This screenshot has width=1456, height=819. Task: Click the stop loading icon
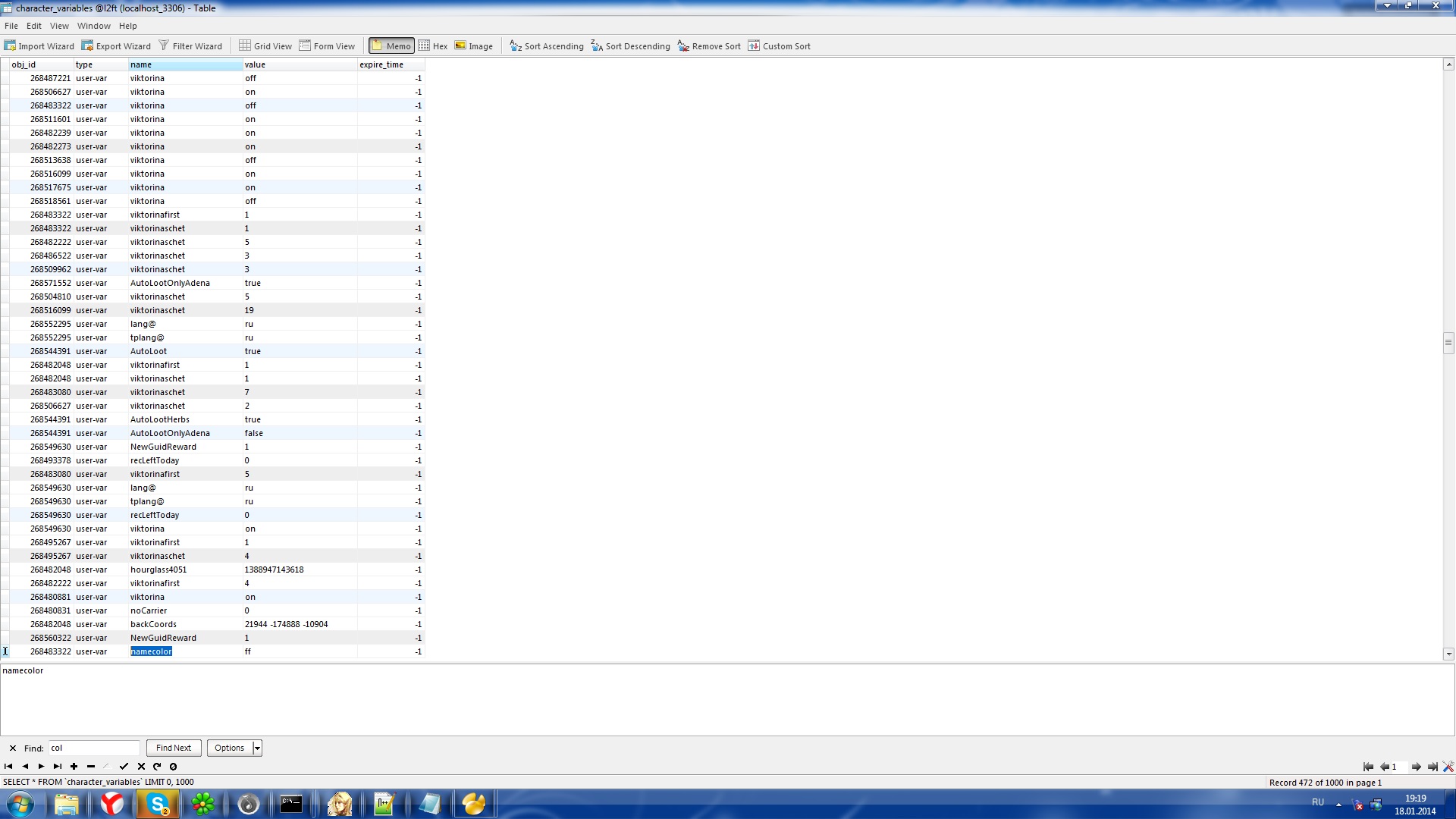[x=173, y=767]
